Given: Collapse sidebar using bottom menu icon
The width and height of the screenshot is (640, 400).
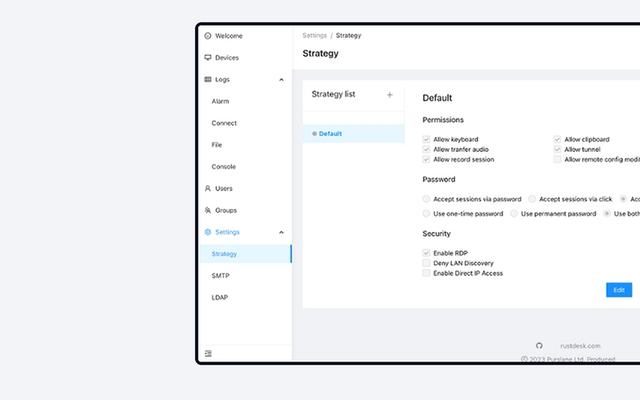Looking at the screenshot, I should click(x=208, y=353).
